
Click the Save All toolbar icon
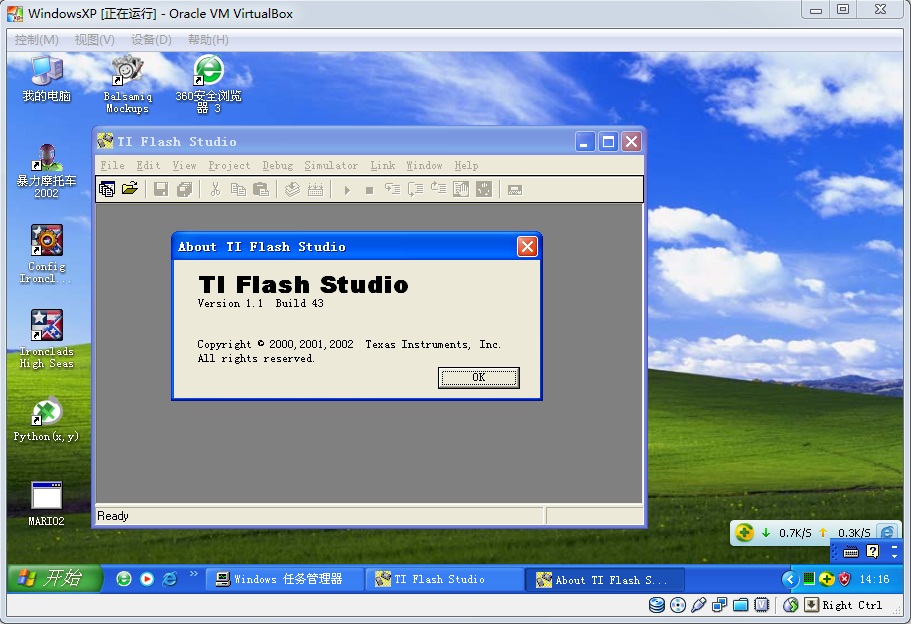pos(184,189)
